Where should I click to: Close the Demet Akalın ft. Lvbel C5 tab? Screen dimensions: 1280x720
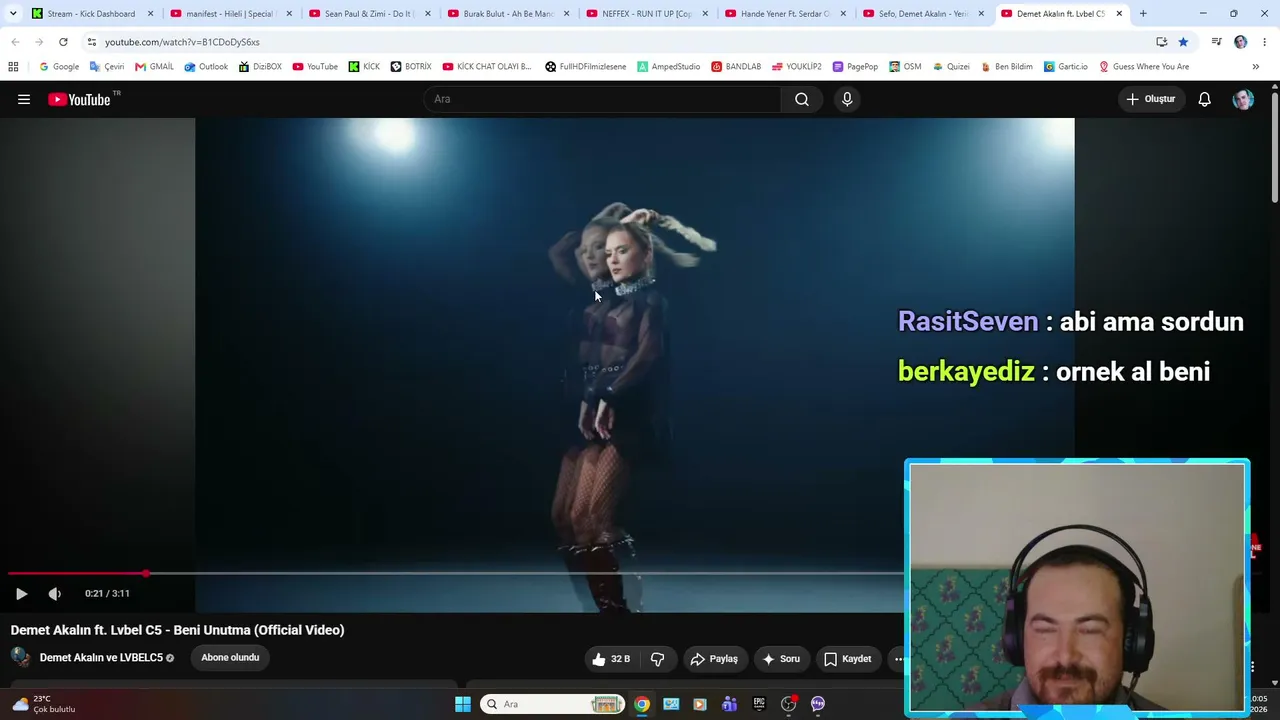1119,14
